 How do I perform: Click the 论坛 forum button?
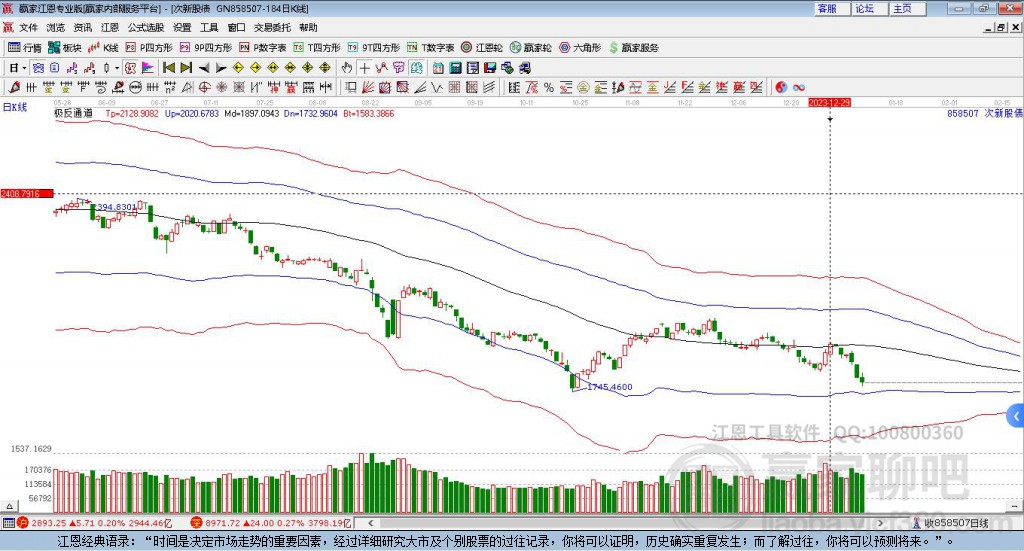pyautogui.click(x=865, y=9)
